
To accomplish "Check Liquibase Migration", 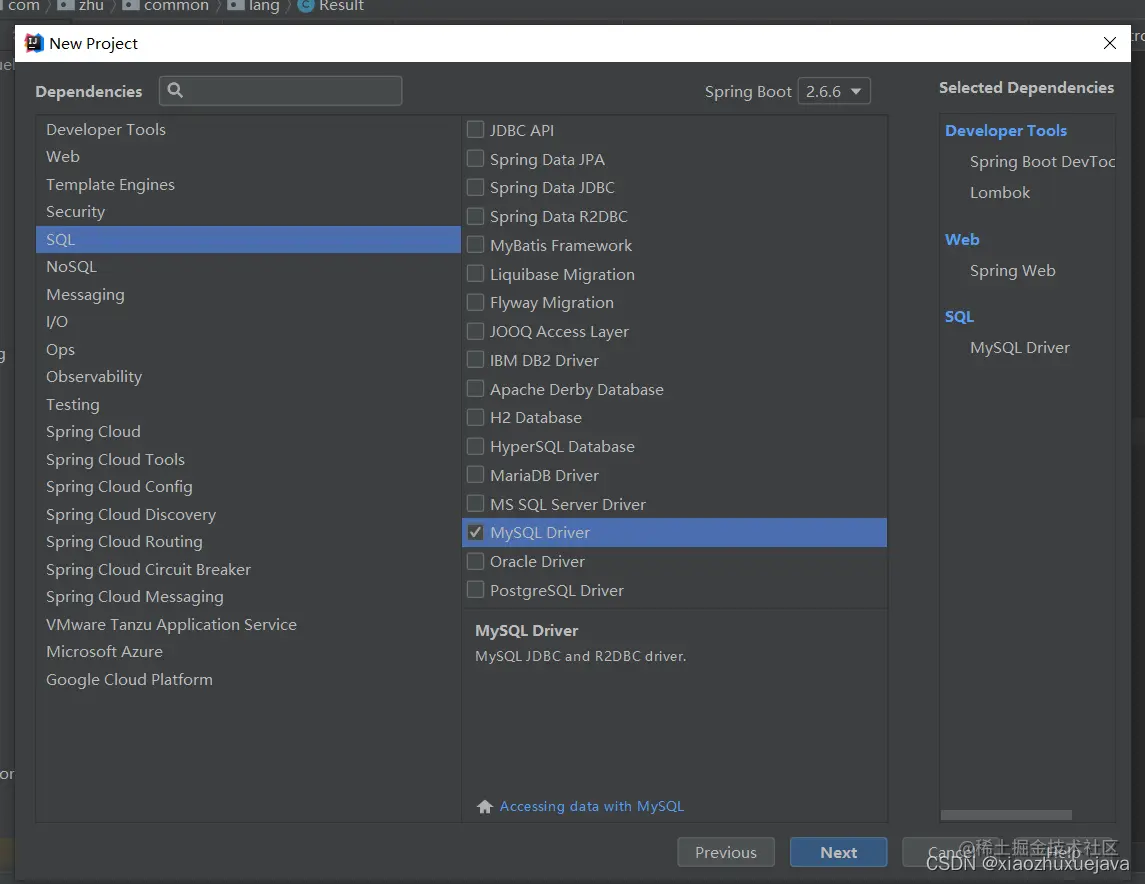I will click(x=475, y=274).
